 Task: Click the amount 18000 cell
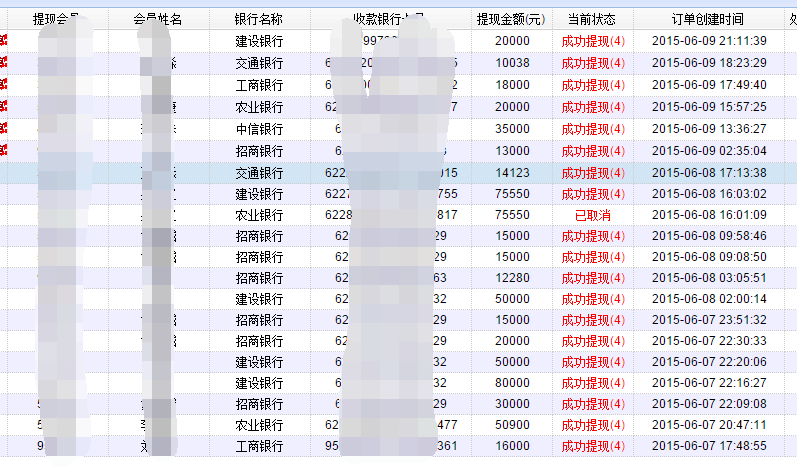512,85
